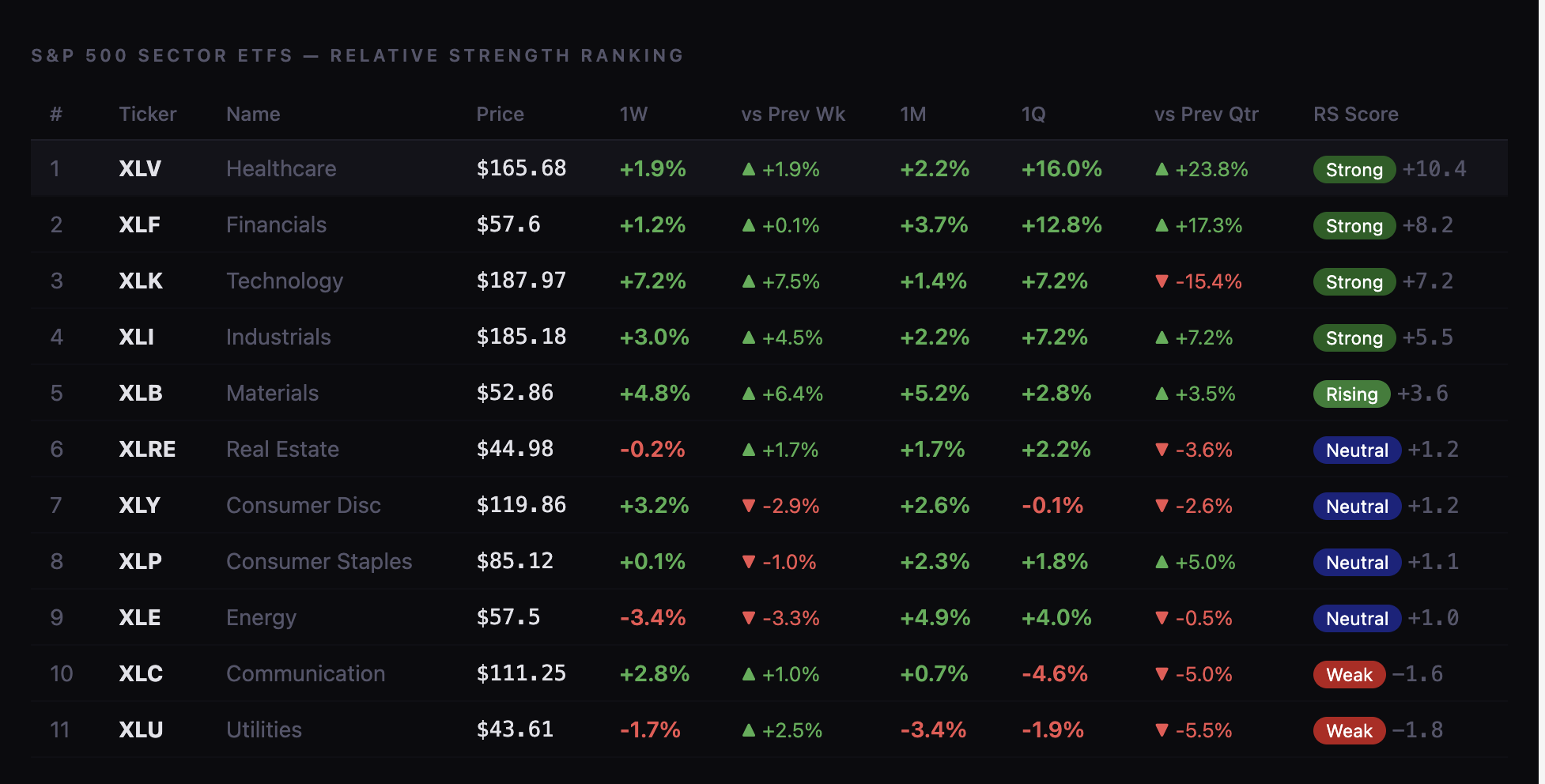Image resolution: width=1545 pixels, height=784 pixels.
Task: Click the $165.68 price
Action: click(x=521, y=168)
